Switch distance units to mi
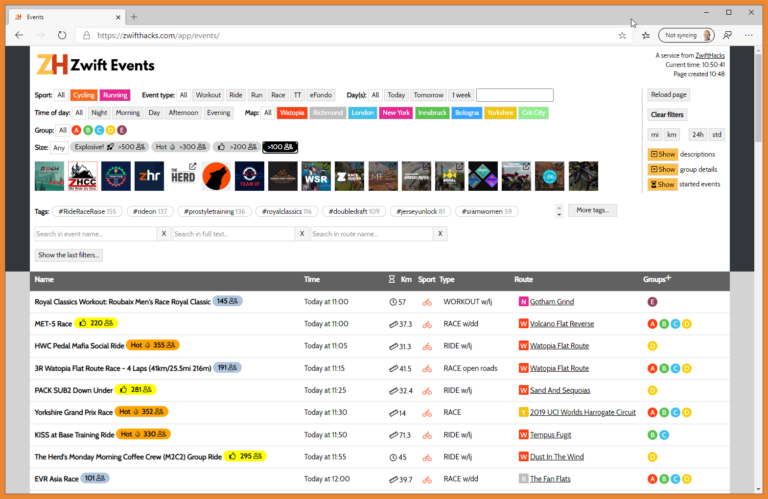This screenshot has width=768, height=499. [655, 135]
